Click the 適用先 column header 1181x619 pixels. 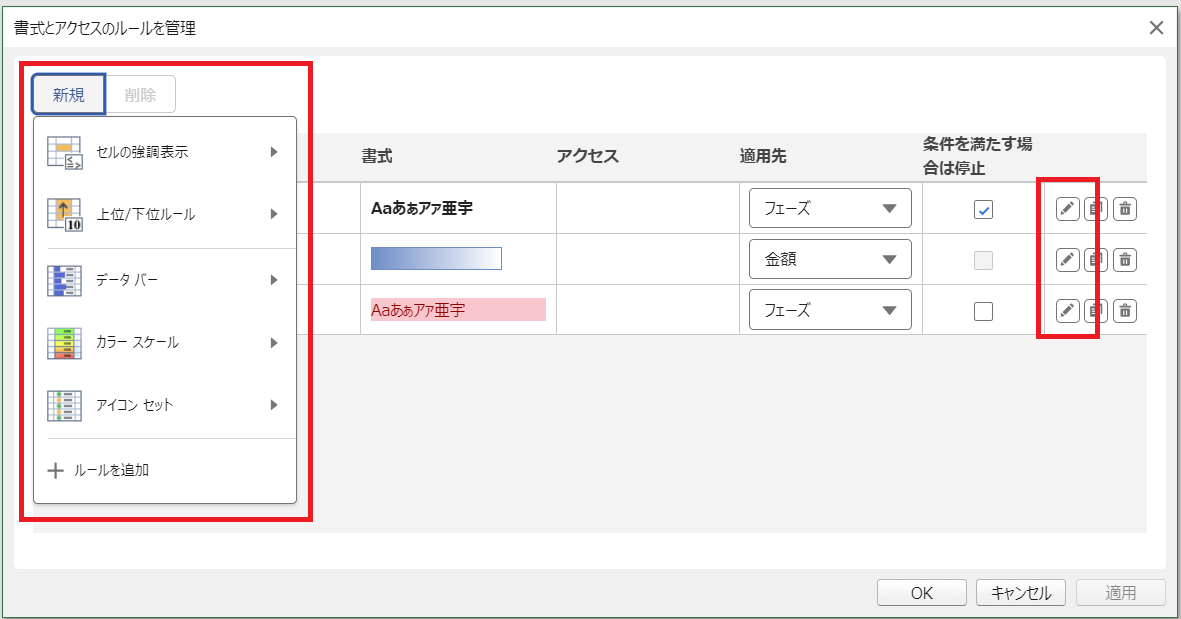763,156
